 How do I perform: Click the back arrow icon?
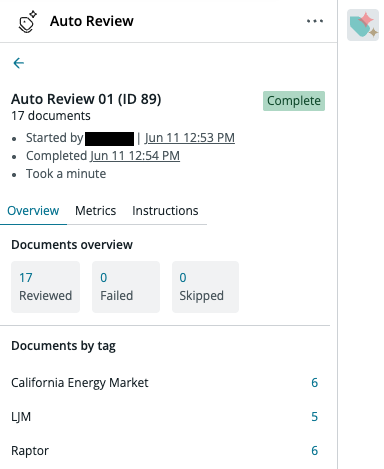[19, 63]
